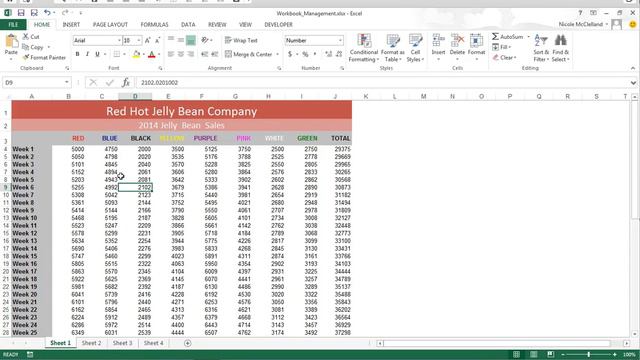
Task: Click Increase Decimal icon
Action: [x=328, y=54]
